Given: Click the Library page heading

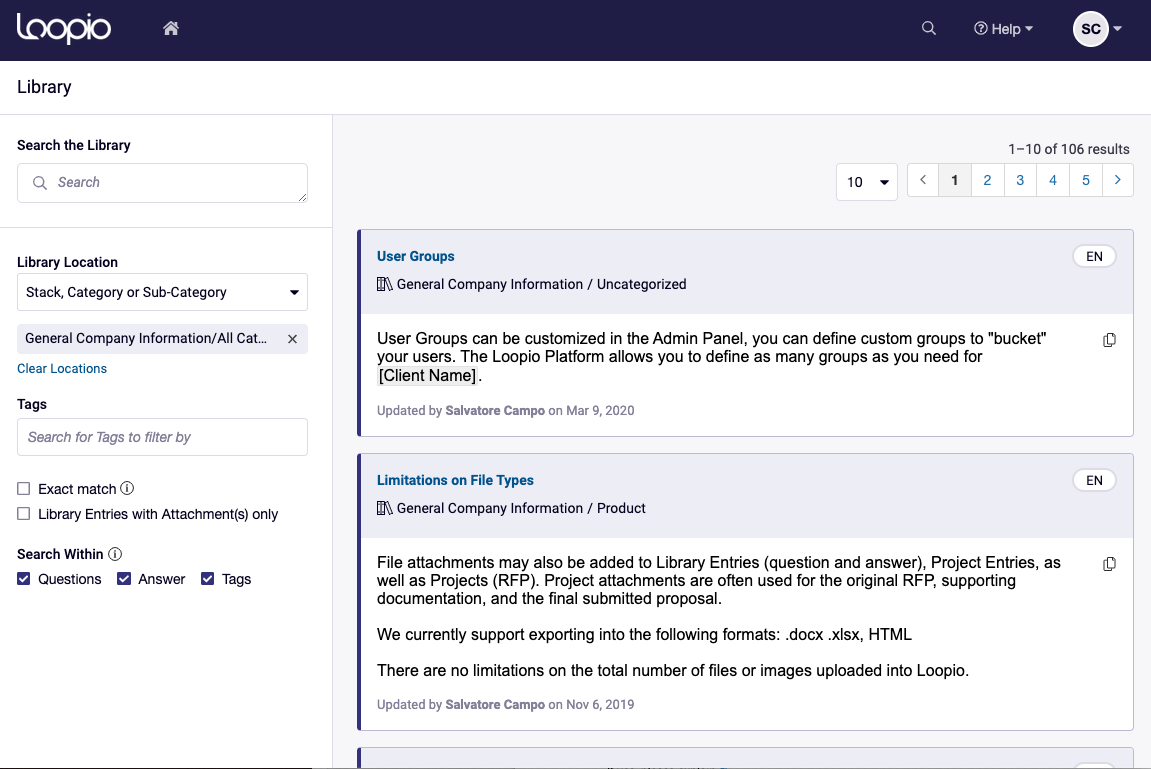Looking at the screenshot, I should click(44, 87).
